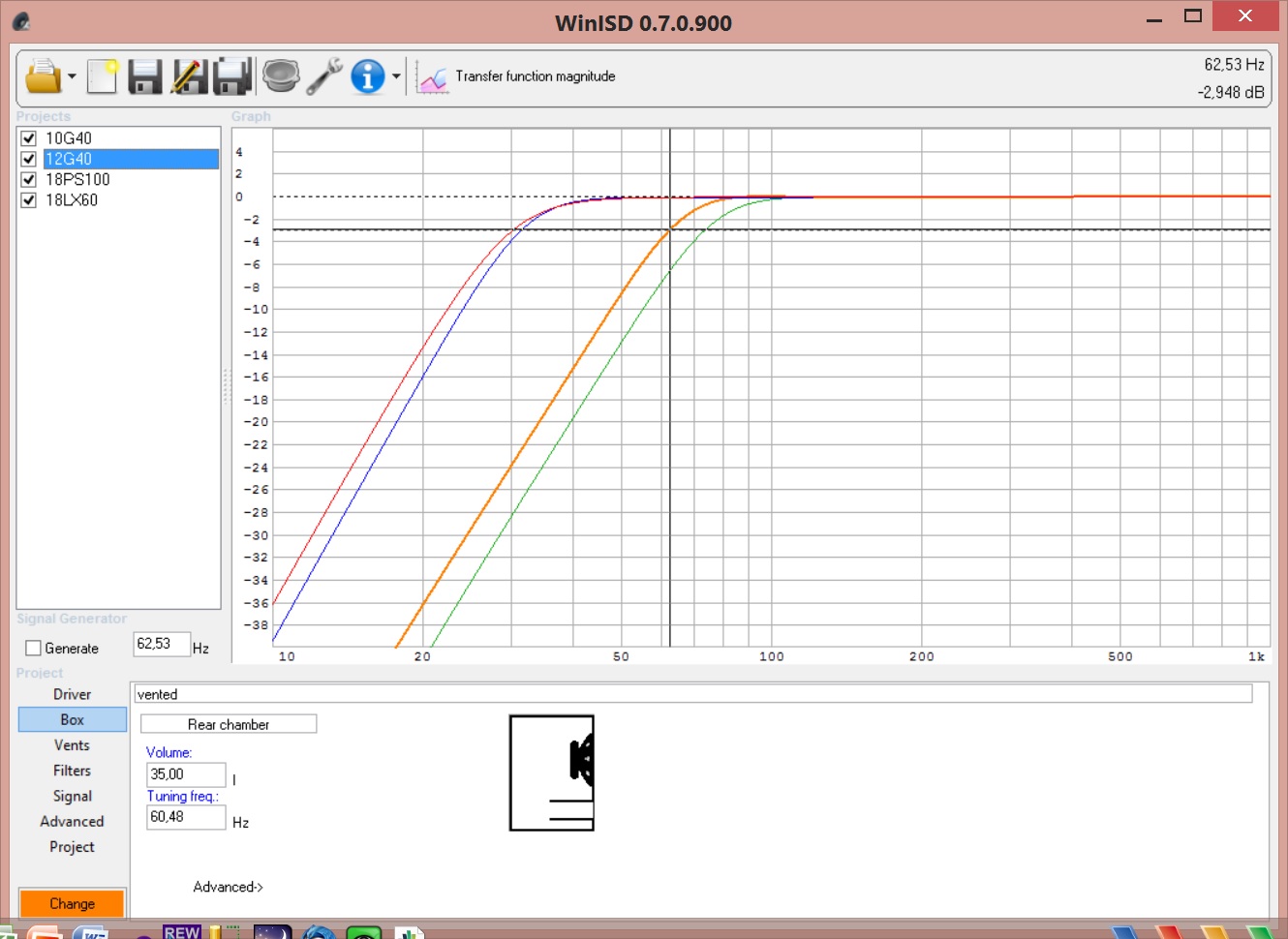Switch to the Signal tab
1288x939 pixels.
click(x=73, y=796)
